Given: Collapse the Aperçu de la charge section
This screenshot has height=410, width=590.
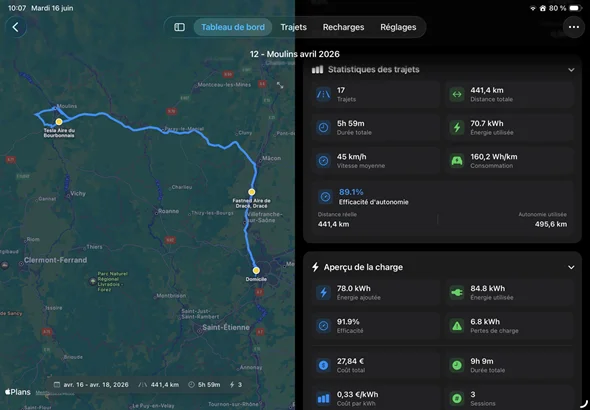Looking at the screenshot, I should [571, 267].
